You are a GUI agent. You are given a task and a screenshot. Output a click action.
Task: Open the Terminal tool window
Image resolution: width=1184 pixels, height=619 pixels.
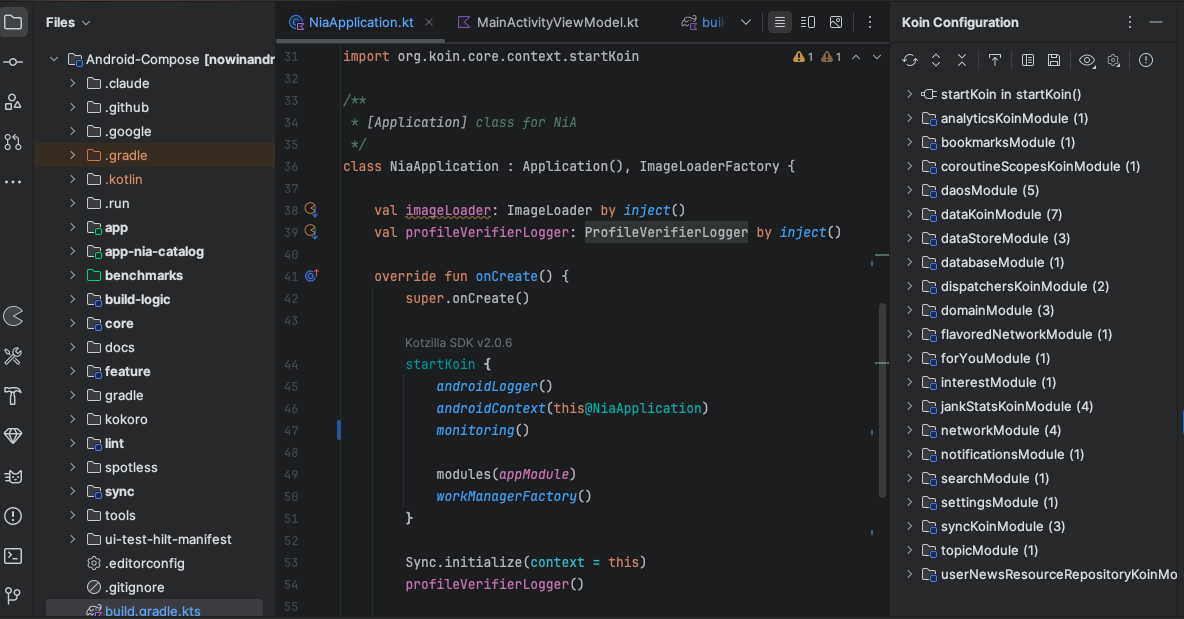[13, 556]
